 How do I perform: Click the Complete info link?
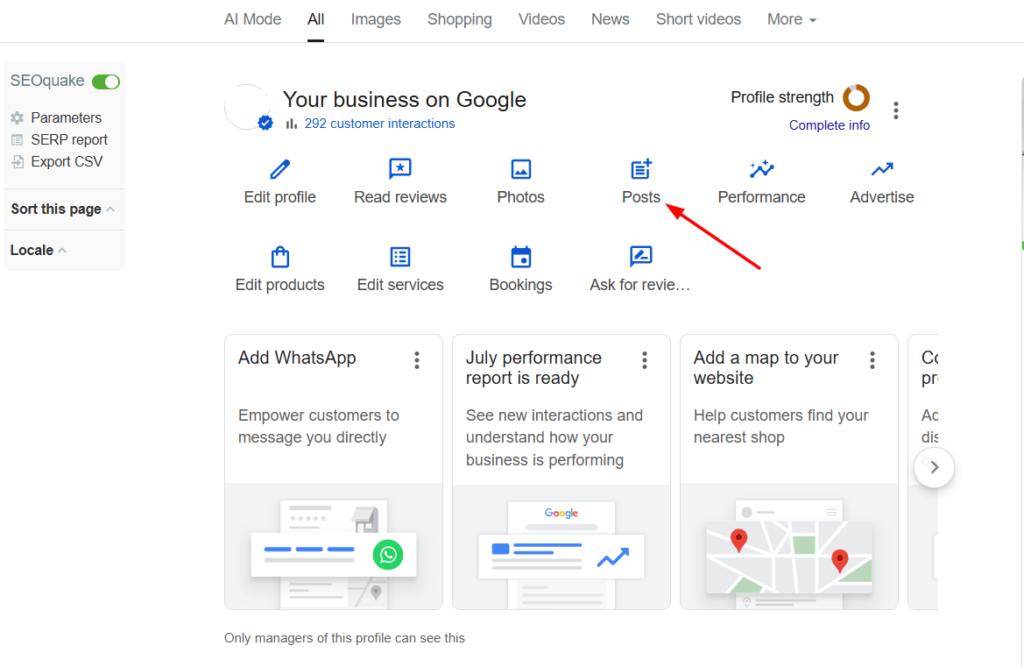[x=829, y=125]
